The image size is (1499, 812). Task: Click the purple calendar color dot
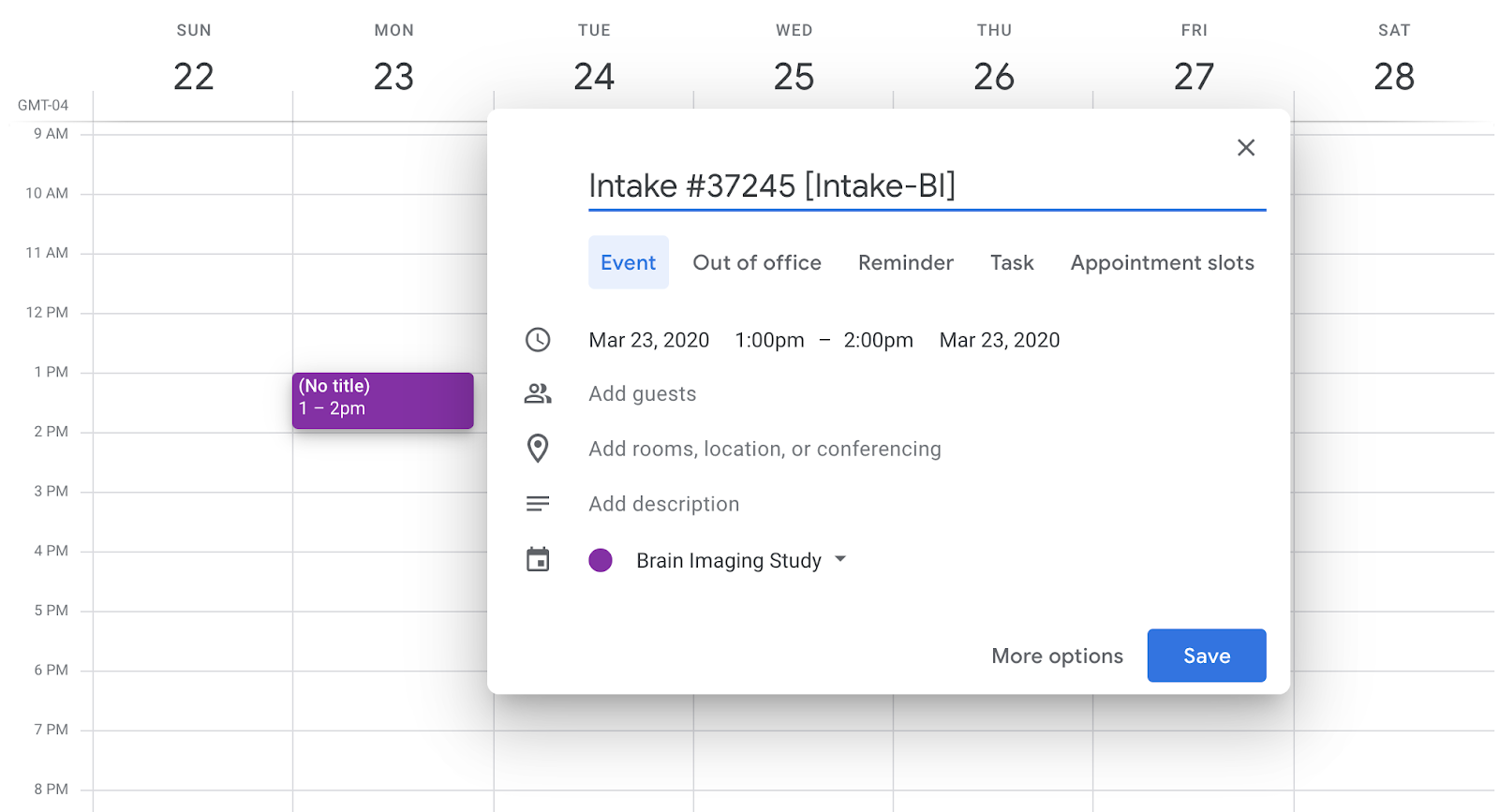point(601,560)
